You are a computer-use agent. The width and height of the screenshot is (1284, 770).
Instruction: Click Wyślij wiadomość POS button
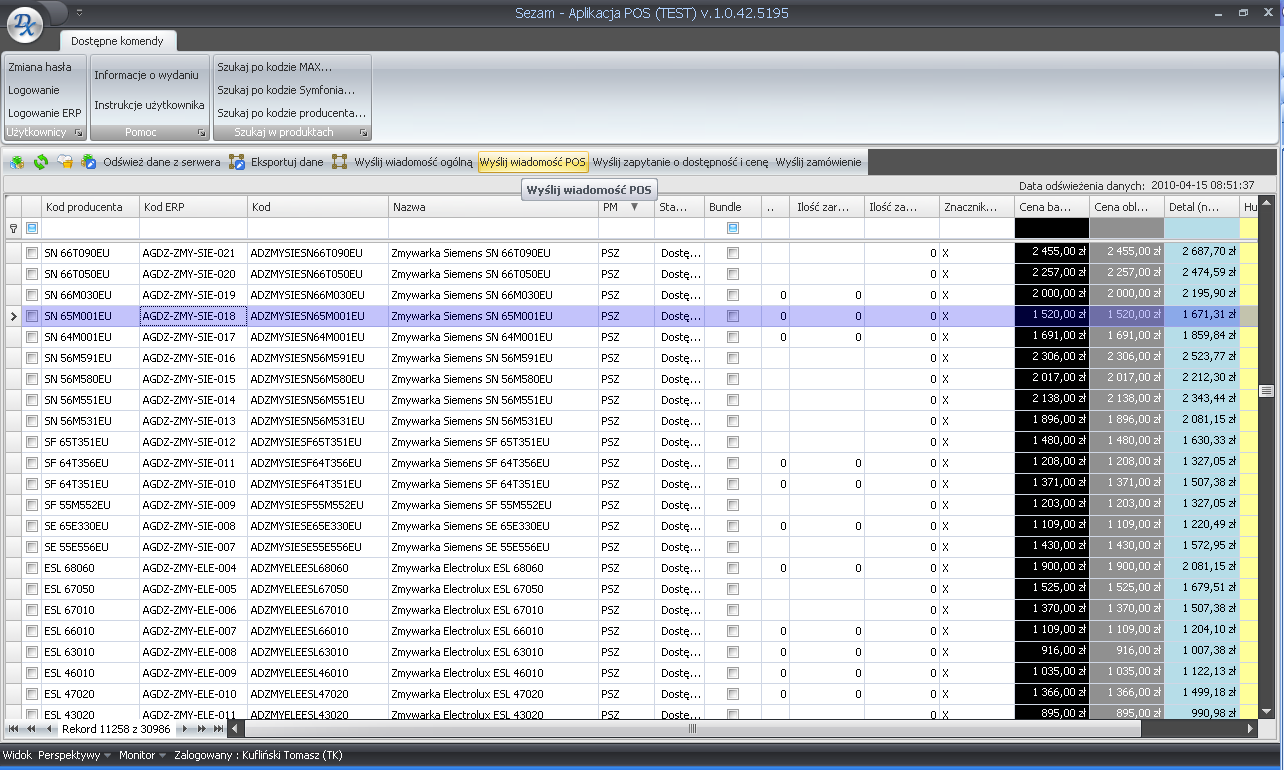pos(533,162)
